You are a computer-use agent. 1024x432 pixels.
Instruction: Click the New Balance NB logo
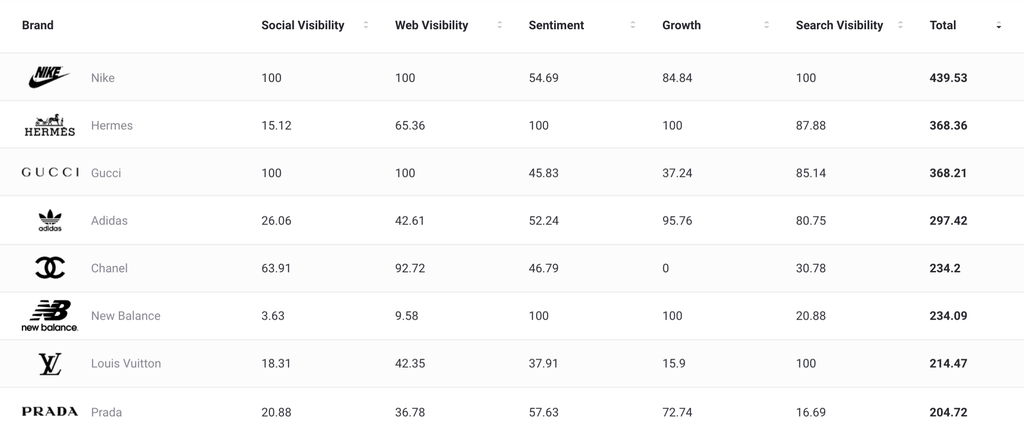[50, 315]
